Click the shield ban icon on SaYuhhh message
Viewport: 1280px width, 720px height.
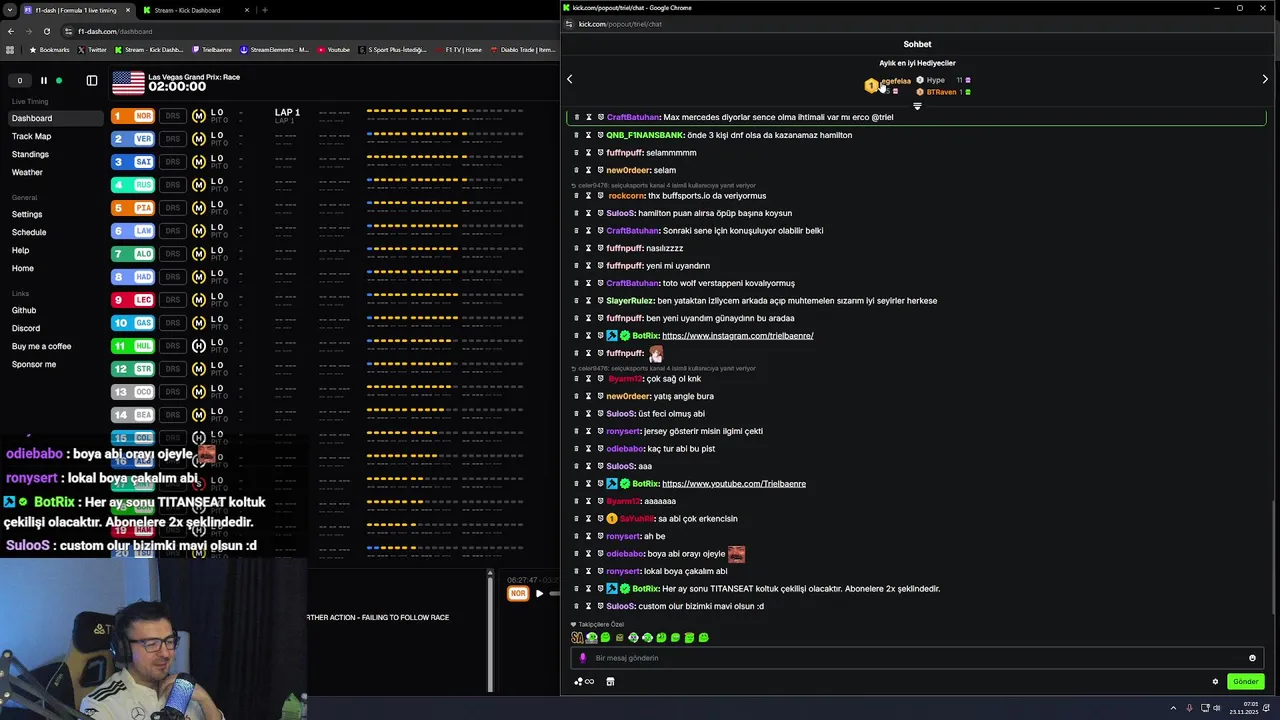600,519
